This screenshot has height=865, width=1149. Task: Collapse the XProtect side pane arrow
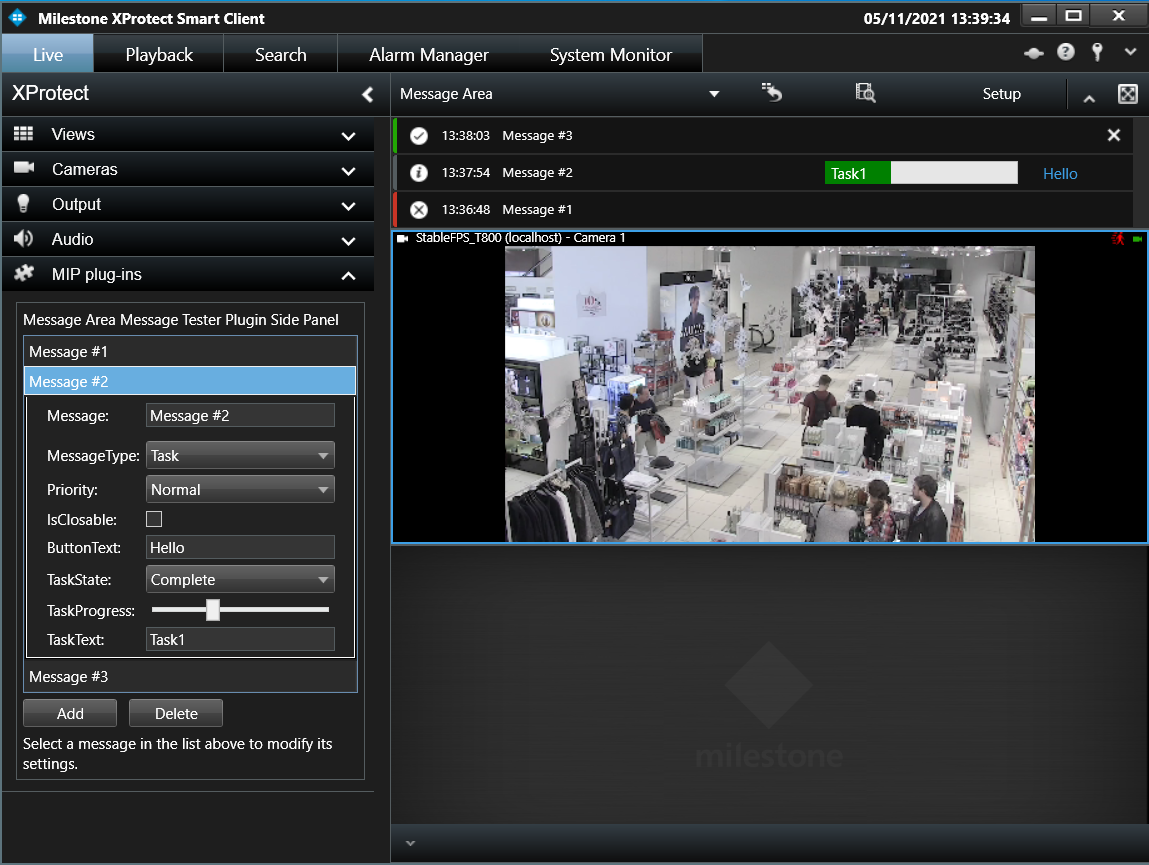tap(368, 94)
